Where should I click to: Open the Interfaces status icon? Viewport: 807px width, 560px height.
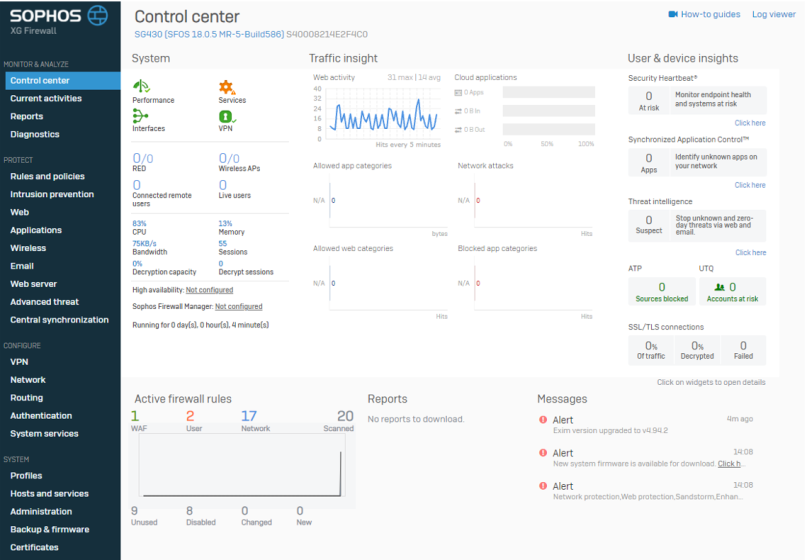point(140,116)
